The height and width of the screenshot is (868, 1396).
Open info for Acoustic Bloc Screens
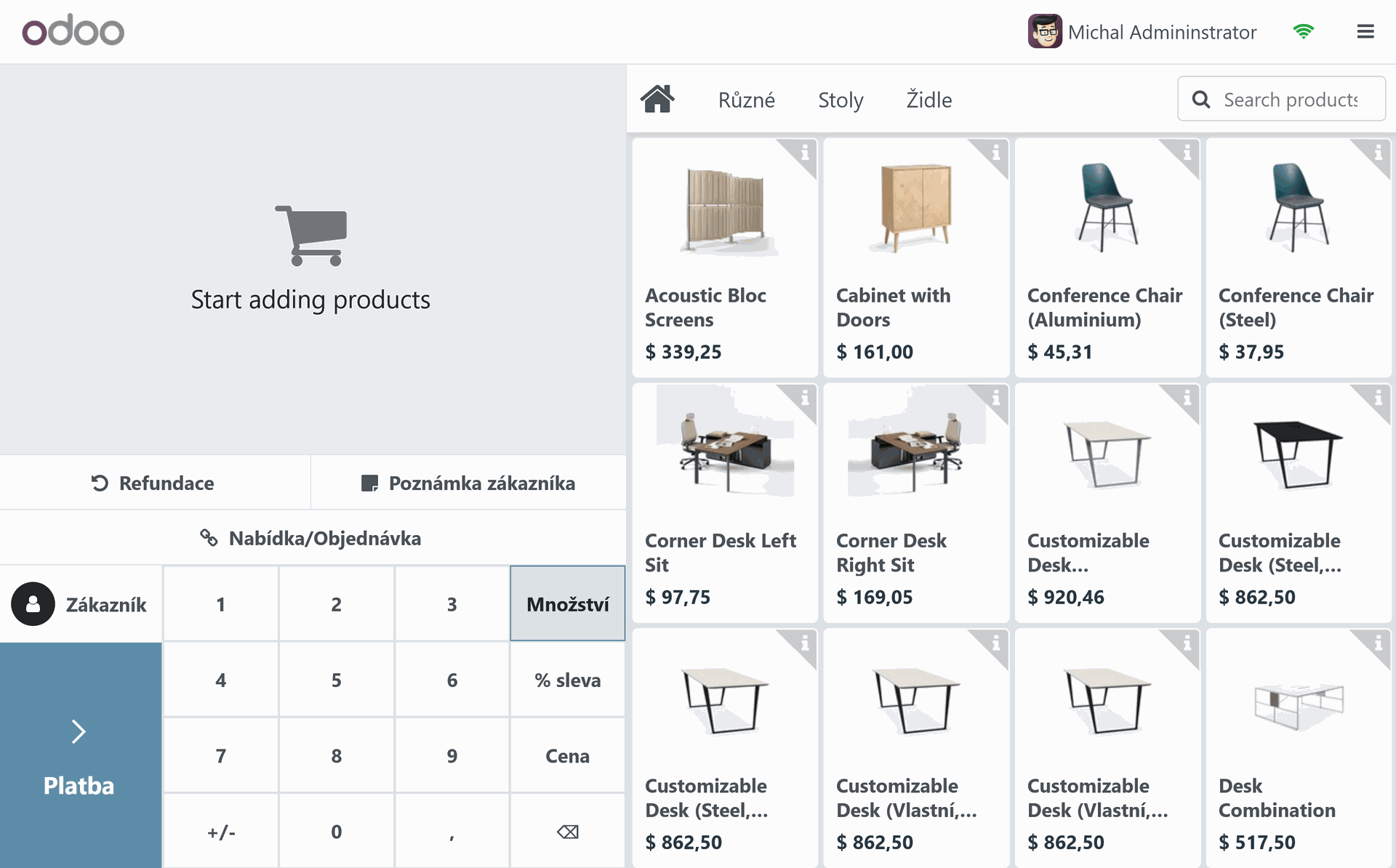coord(804,153)
